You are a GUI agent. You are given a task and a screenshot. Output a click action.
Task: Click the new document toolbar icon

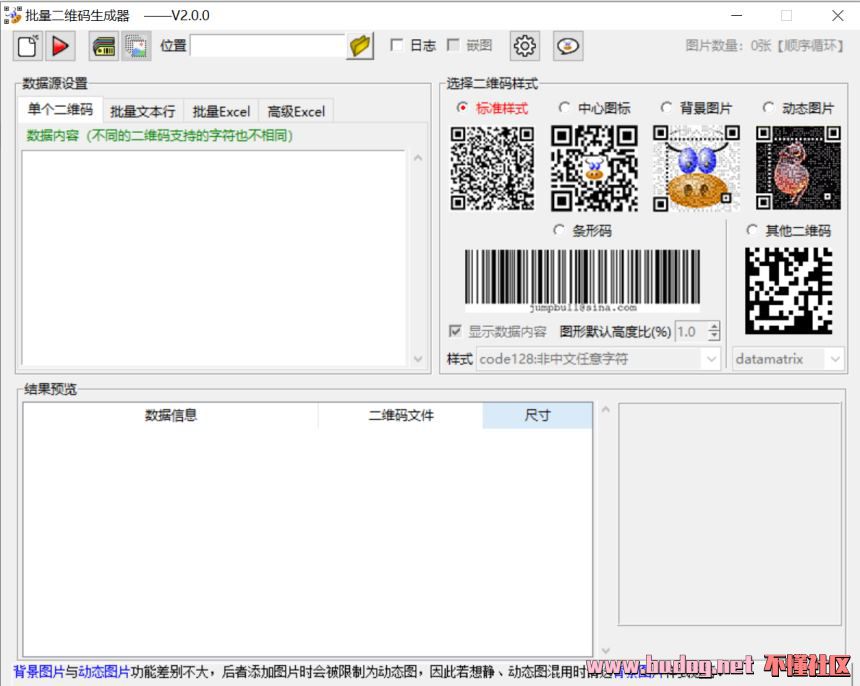pyautogui.click(x=27, y=45)
